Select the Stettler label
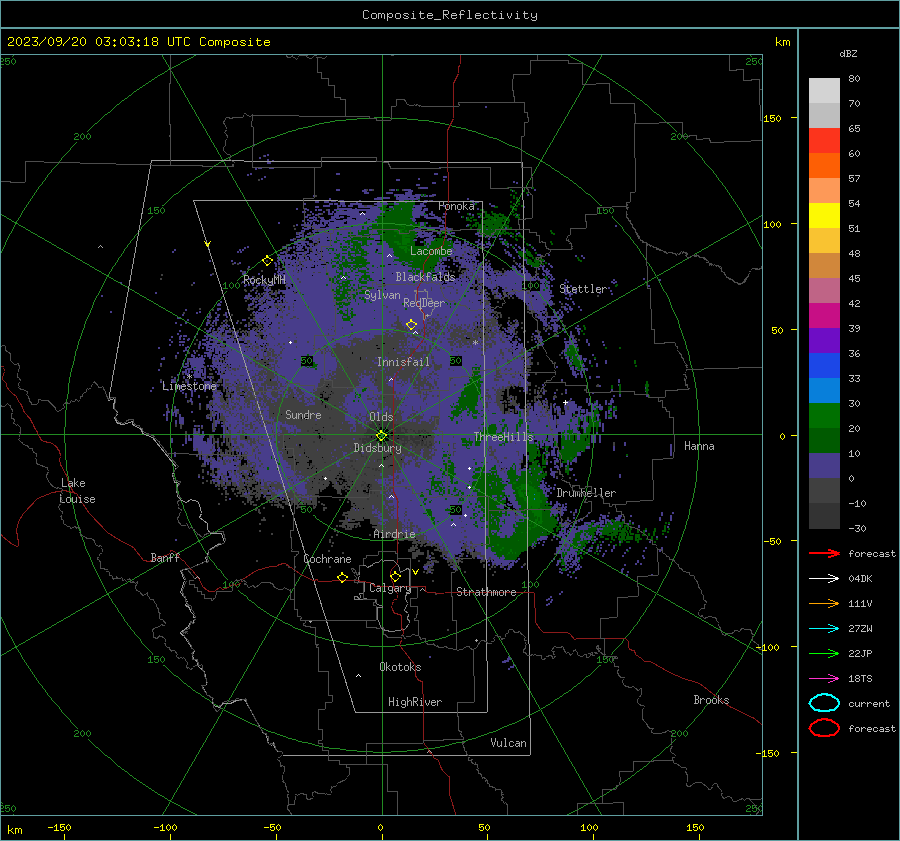The image size is (900, 841). 583,289
